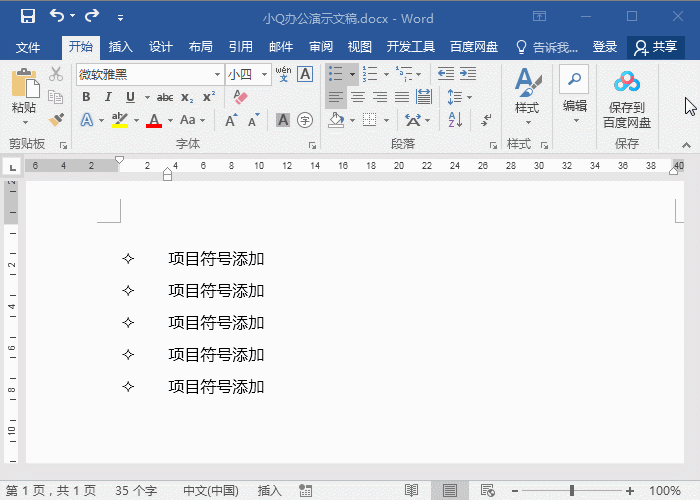This screenshot has width=700, height=500.
Task: Switch to the 设计 tab
Action: click(160, 46)
